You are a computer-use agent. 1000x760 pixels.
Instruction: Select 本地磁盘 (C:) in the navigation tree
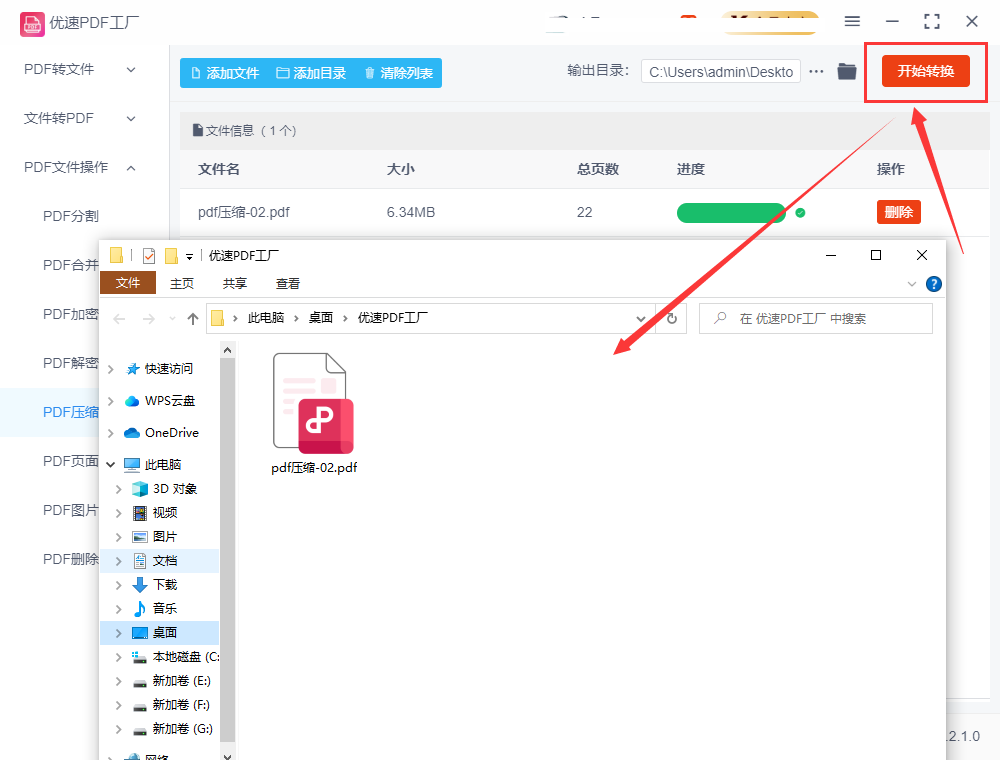186,657
